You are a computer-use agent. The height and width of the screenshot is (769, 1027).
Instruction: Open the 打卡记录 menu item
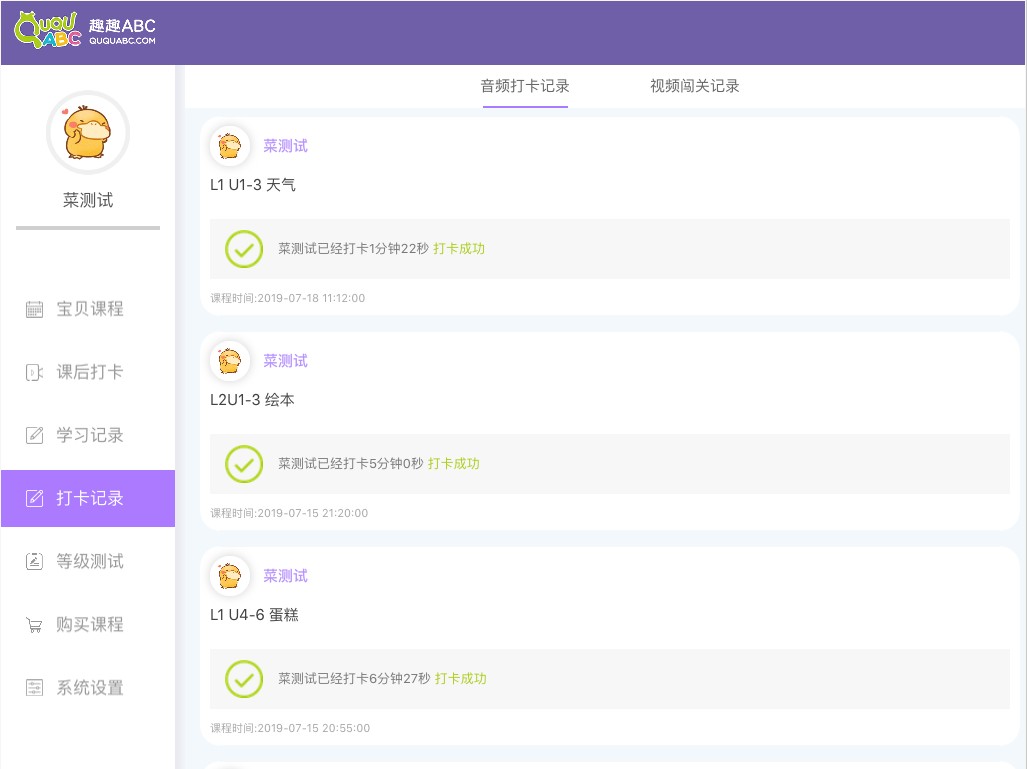tap(88, 498)
